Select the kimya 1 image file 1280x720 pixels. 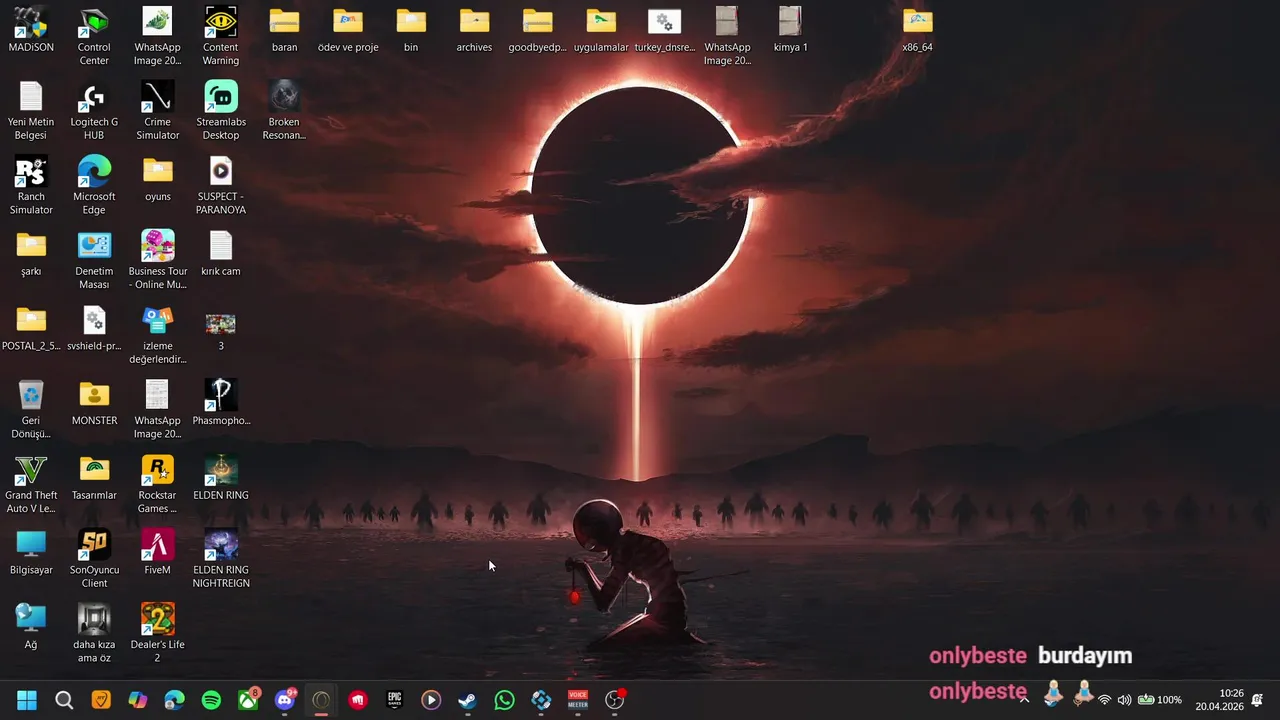pos(790,30)
